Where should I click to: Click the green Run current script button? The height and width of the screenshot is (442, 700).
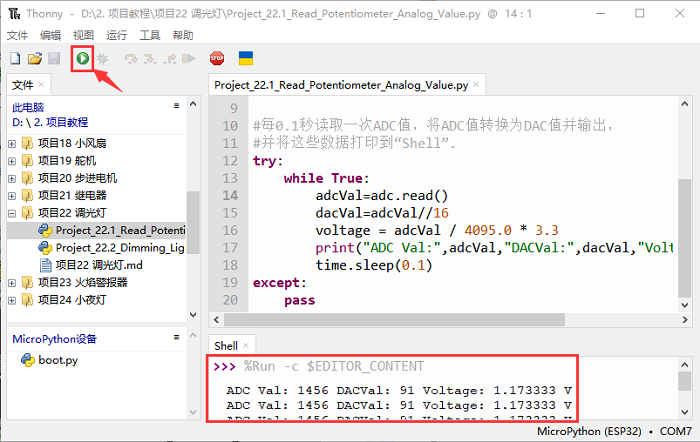82,59
